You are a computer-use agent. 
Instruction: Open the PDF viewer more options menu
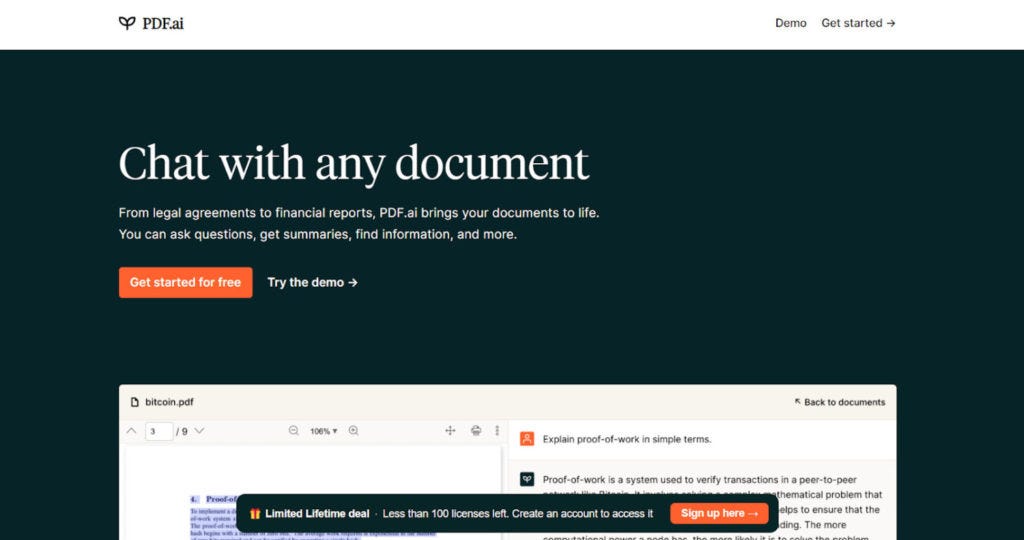(x=497, y=431)
